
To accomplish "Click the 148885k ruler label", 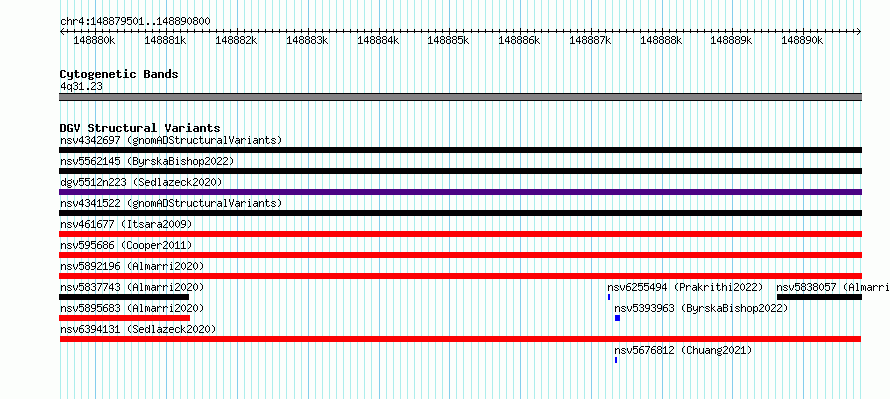I will tap(448, 40).
